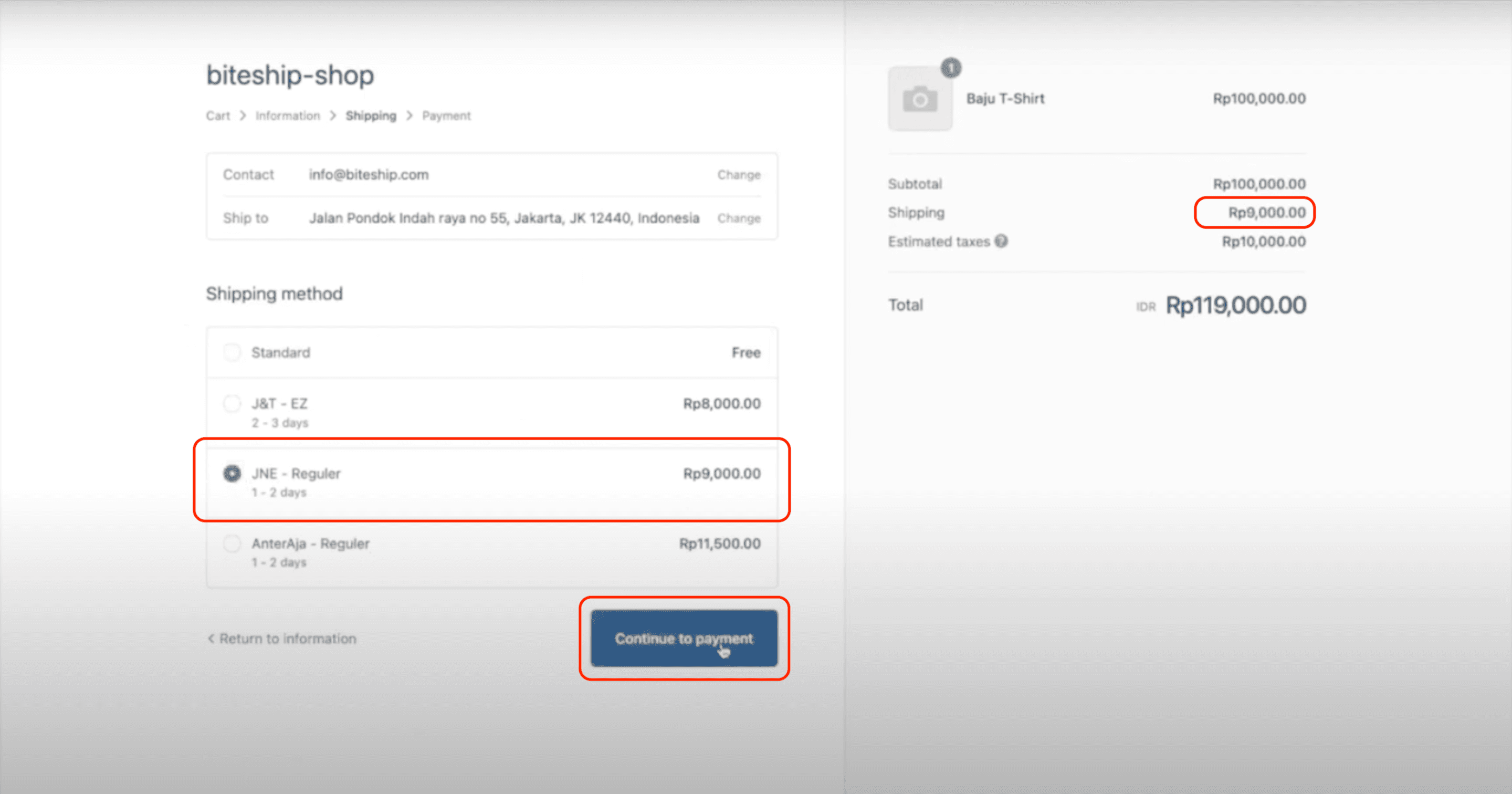Click the Shipping cost Rp9,000.00 in summary
Screen dimensions: 1512x794
1267,213
